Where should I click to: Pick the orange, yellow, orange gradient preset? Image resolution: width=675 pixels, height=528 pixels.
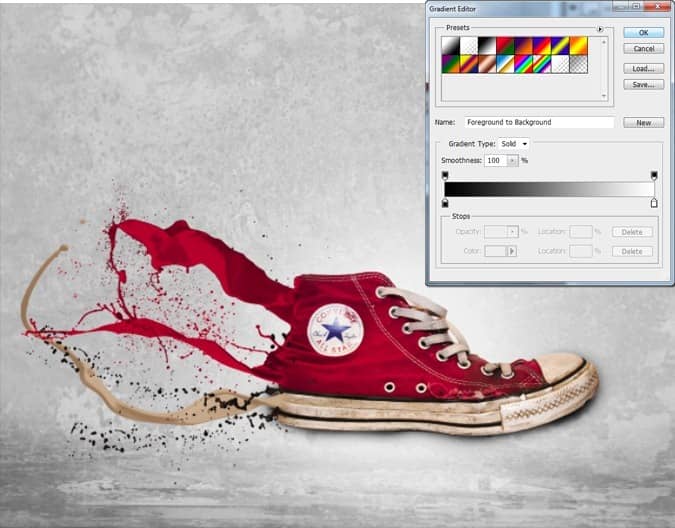click(x=579, y=46)
